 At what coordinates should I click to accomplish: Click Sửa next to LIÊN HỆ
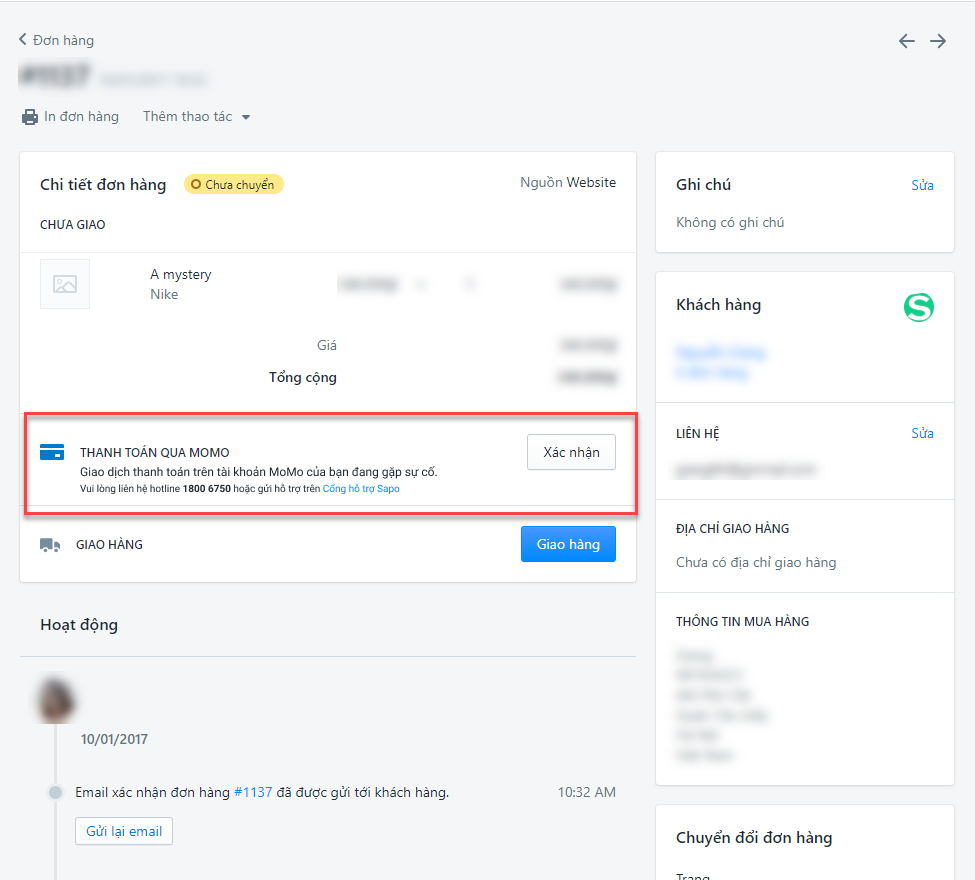922,432
